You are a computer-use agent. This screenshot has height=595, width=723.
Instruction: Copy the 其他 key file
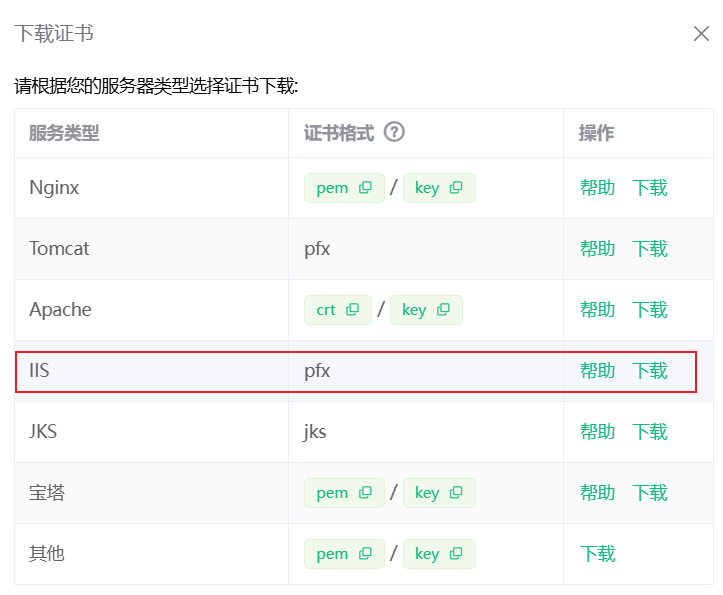[456, 554]
